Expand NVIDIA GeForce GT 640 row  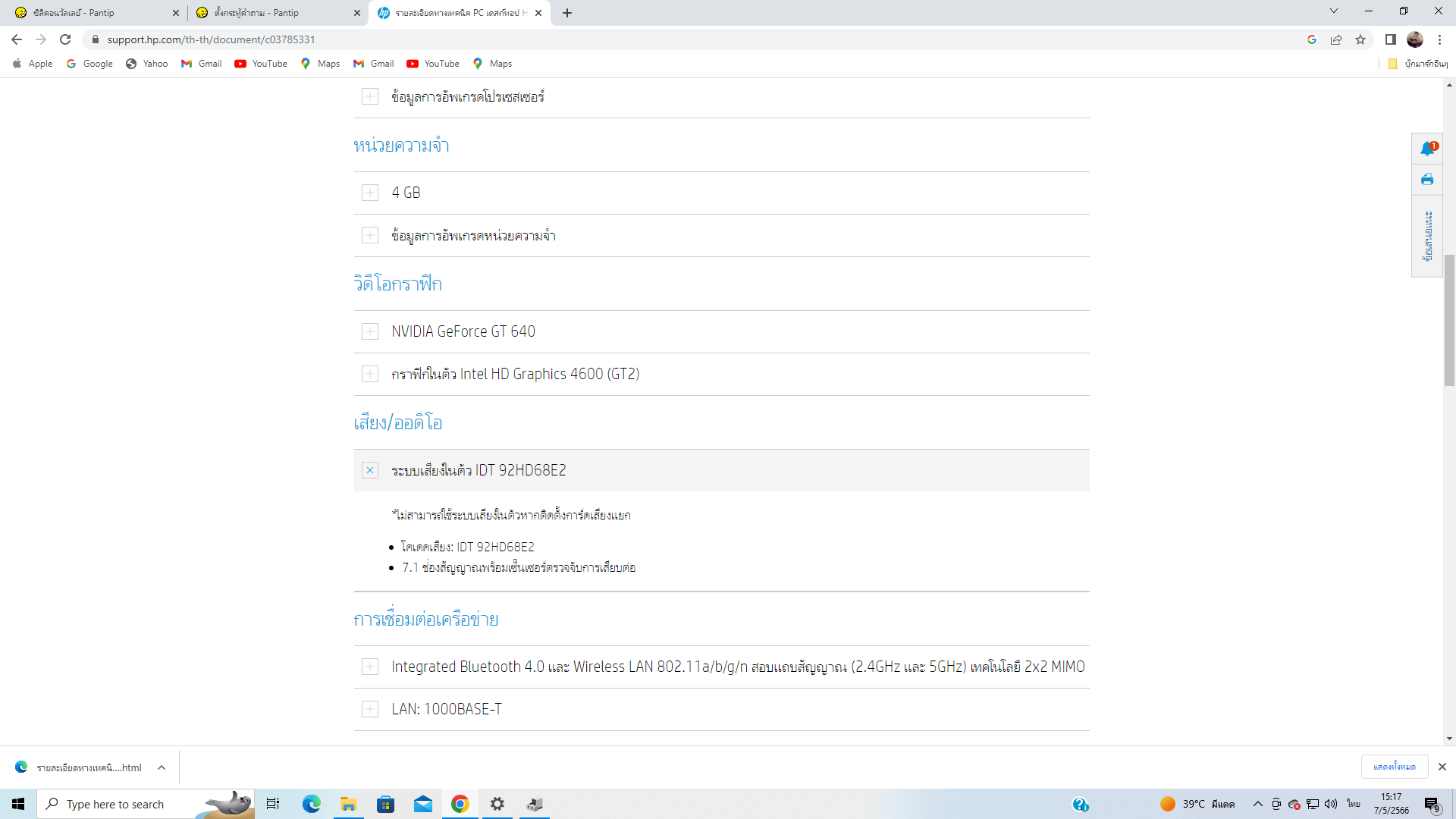[x=721, y=331]
